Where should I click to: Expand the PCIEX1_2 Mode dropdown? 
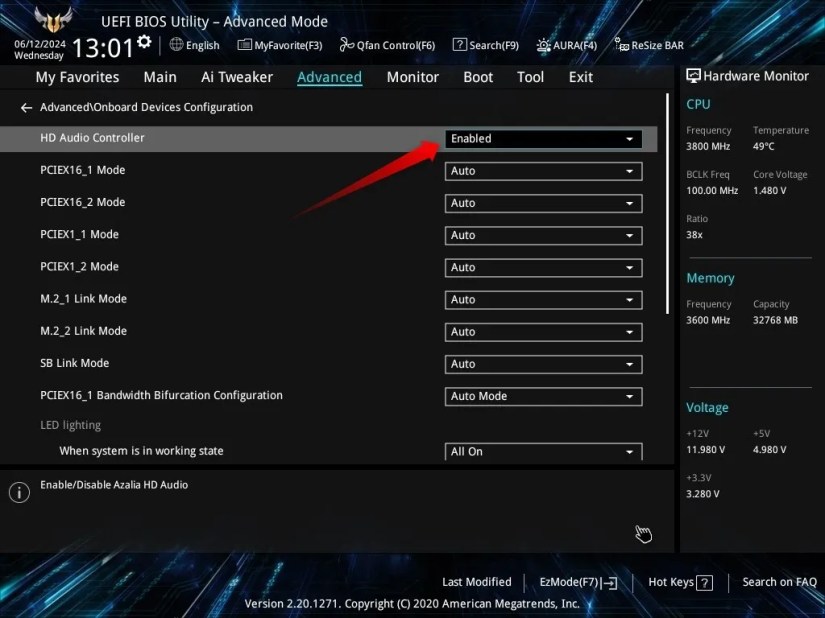[544, 268]
